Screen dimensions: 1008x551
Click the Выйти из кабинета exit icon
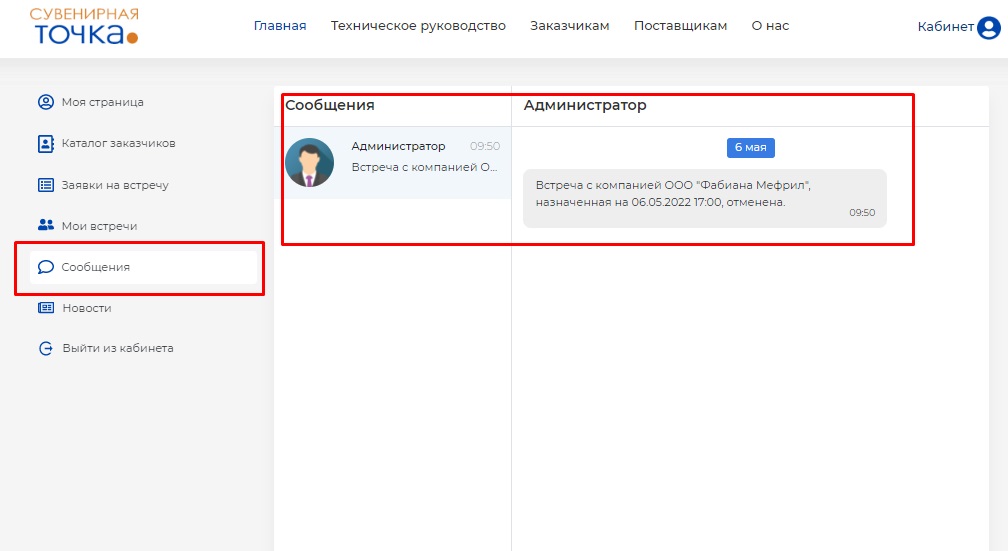click(45, 349)
